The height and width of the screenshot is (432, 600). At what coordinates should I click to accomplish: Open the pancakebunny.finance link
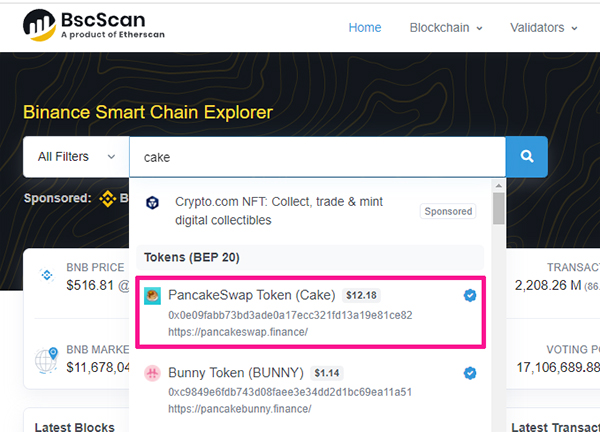coord(240,409)
